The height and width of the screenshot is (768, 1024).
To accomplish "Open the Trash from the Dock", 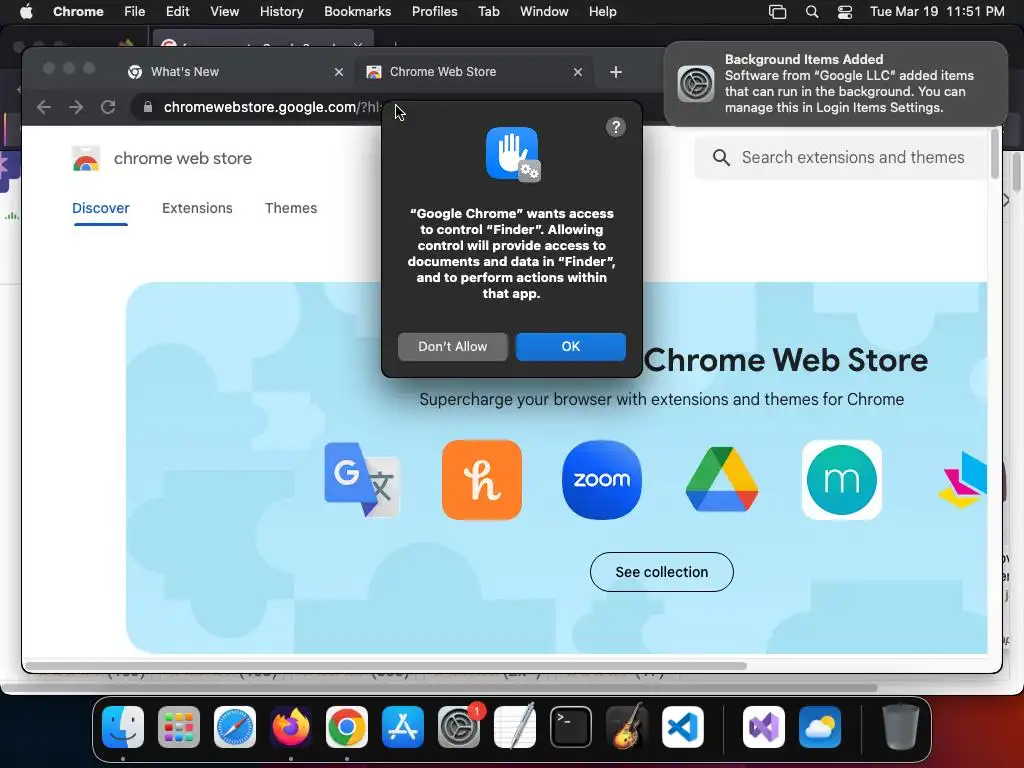I will point(901,727).
